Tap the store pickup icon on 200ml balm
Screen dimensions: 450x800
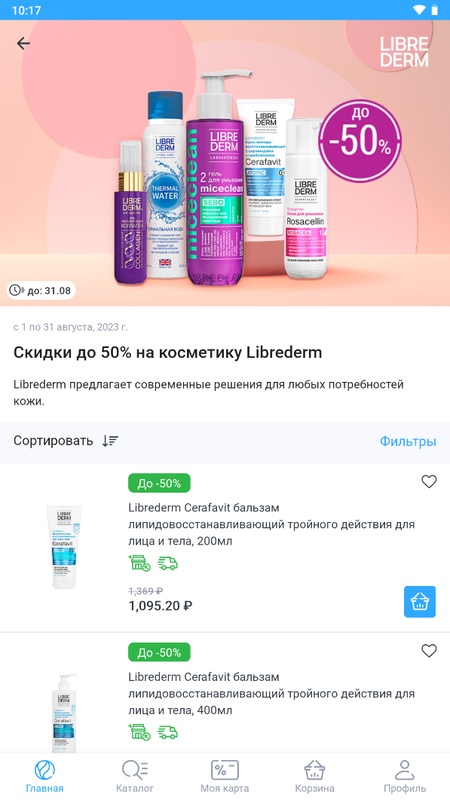point(139,563)
